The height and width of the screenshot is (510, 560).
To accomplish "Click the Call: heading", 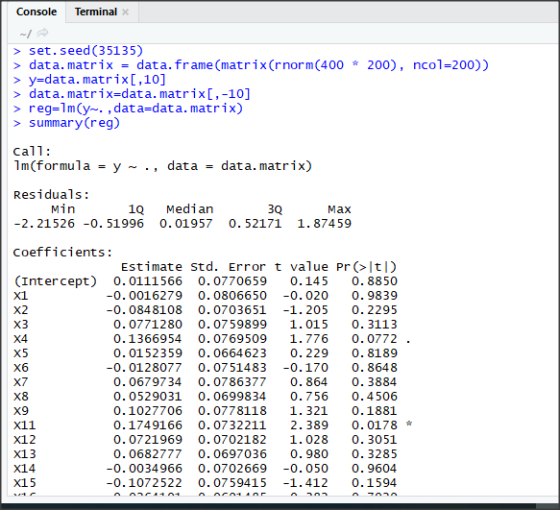I will coord(32,151).
